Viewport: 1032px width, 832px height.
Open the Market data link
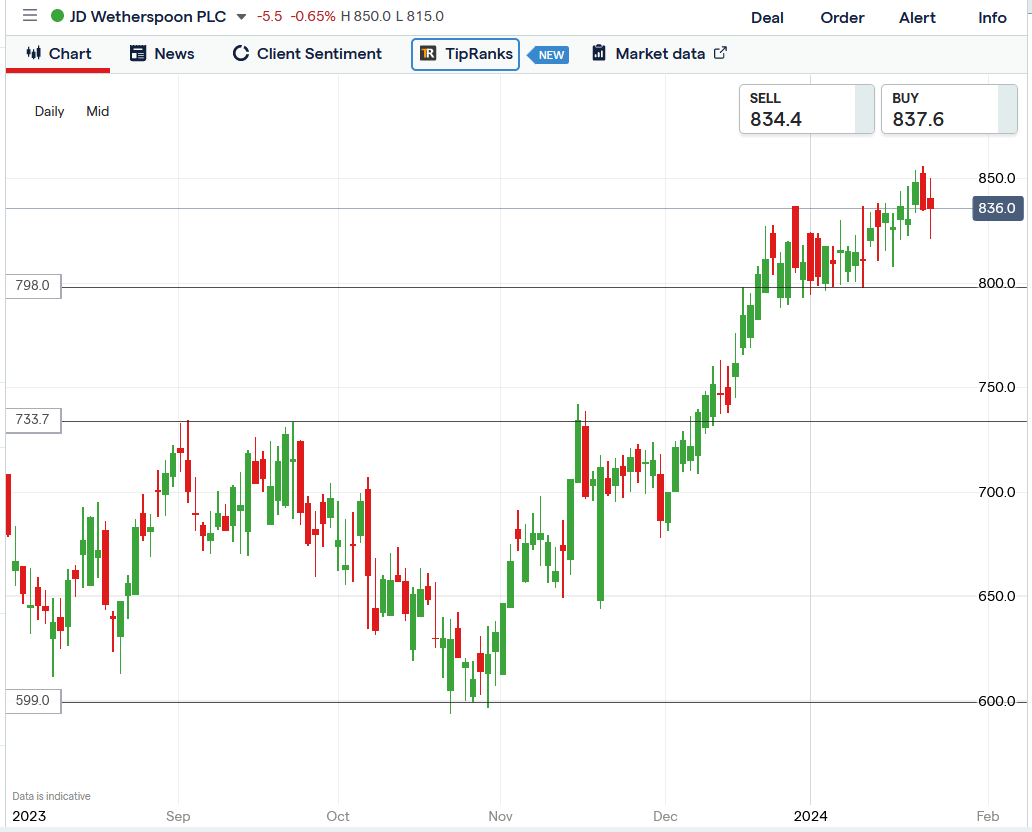point(659,53)
